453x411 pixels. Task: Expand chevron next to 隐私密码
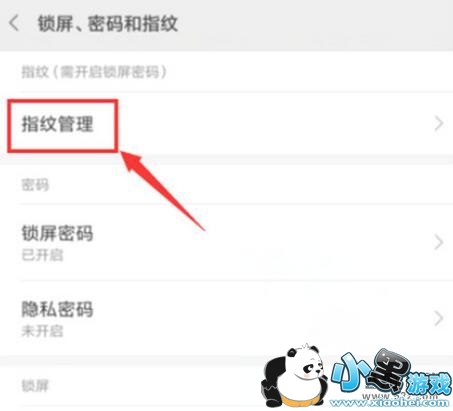439,318
